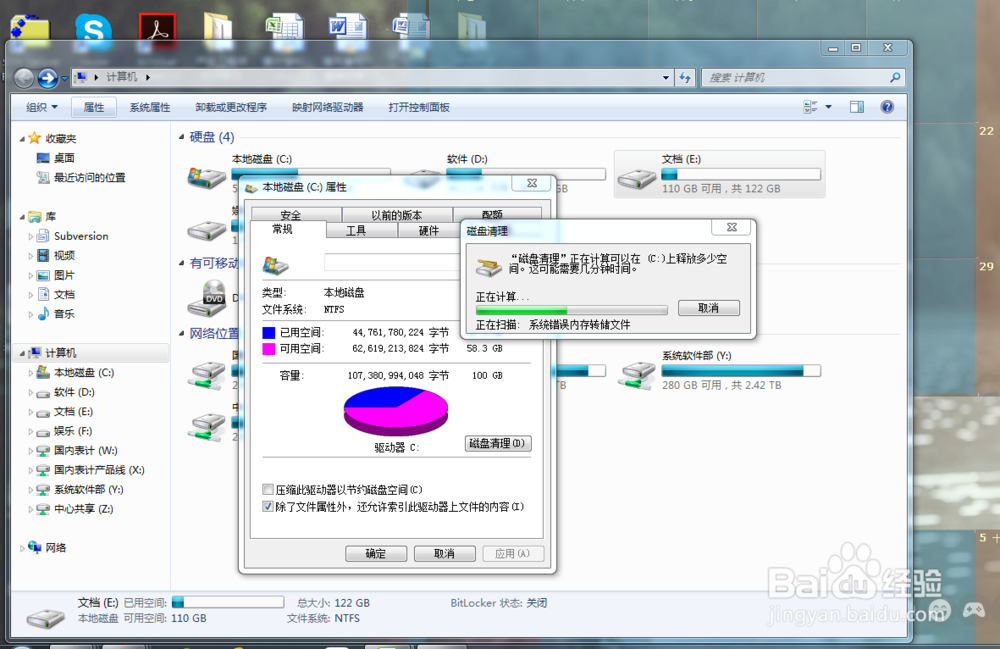Screen dimensions: 1000x649
Task: Open address bar history dropdown
Action: 666,78
